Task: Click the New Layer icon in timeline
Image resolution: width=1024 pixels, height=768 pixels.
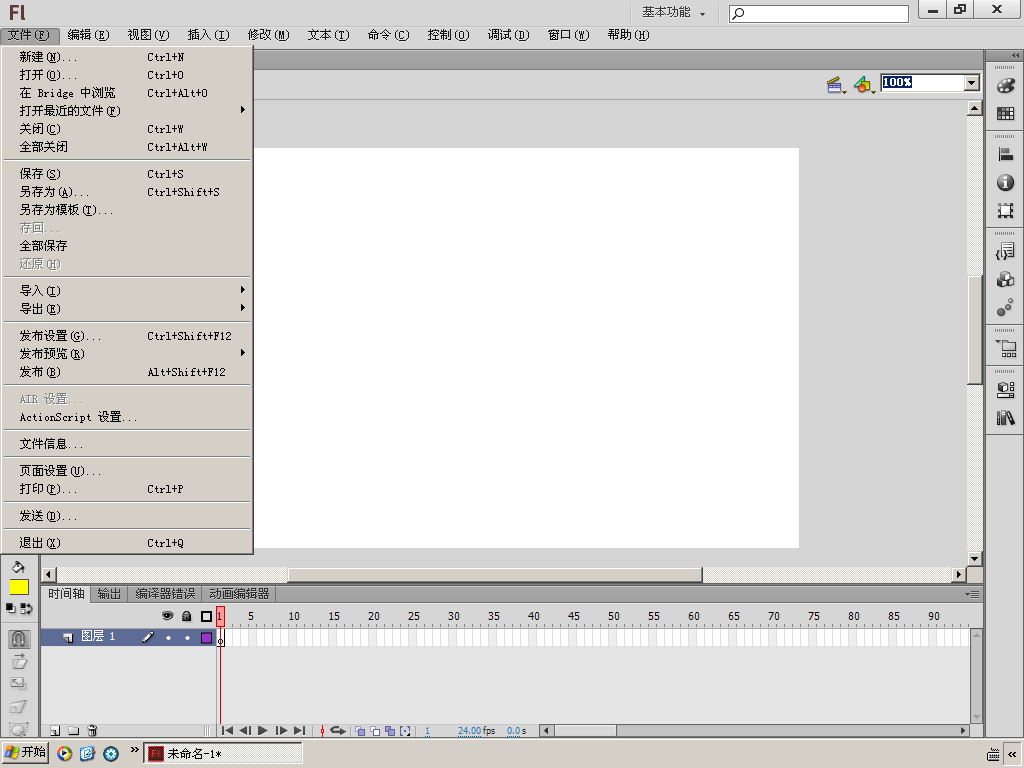Action: 55,731
